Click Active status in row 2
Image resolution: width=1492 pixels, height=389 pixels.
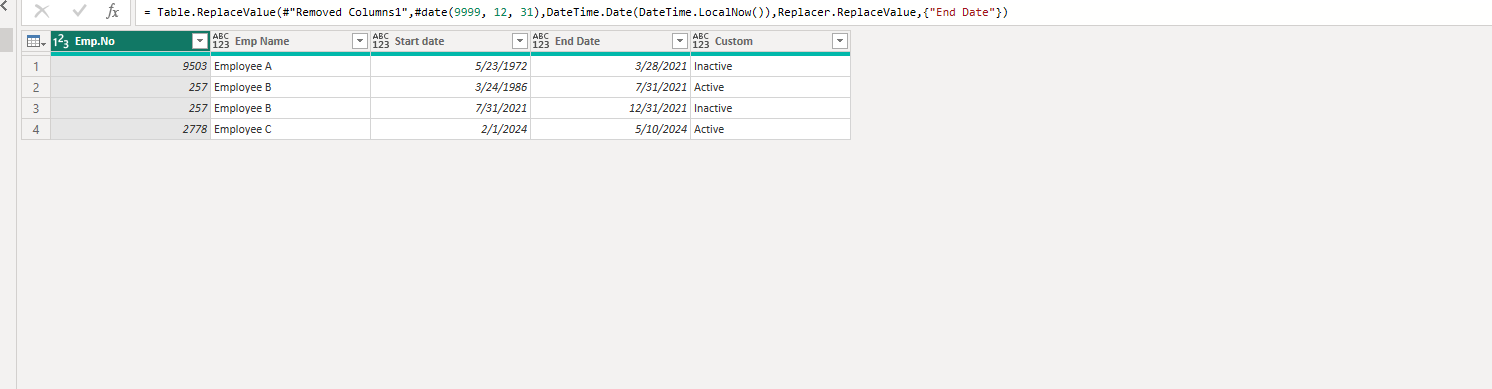771,87
